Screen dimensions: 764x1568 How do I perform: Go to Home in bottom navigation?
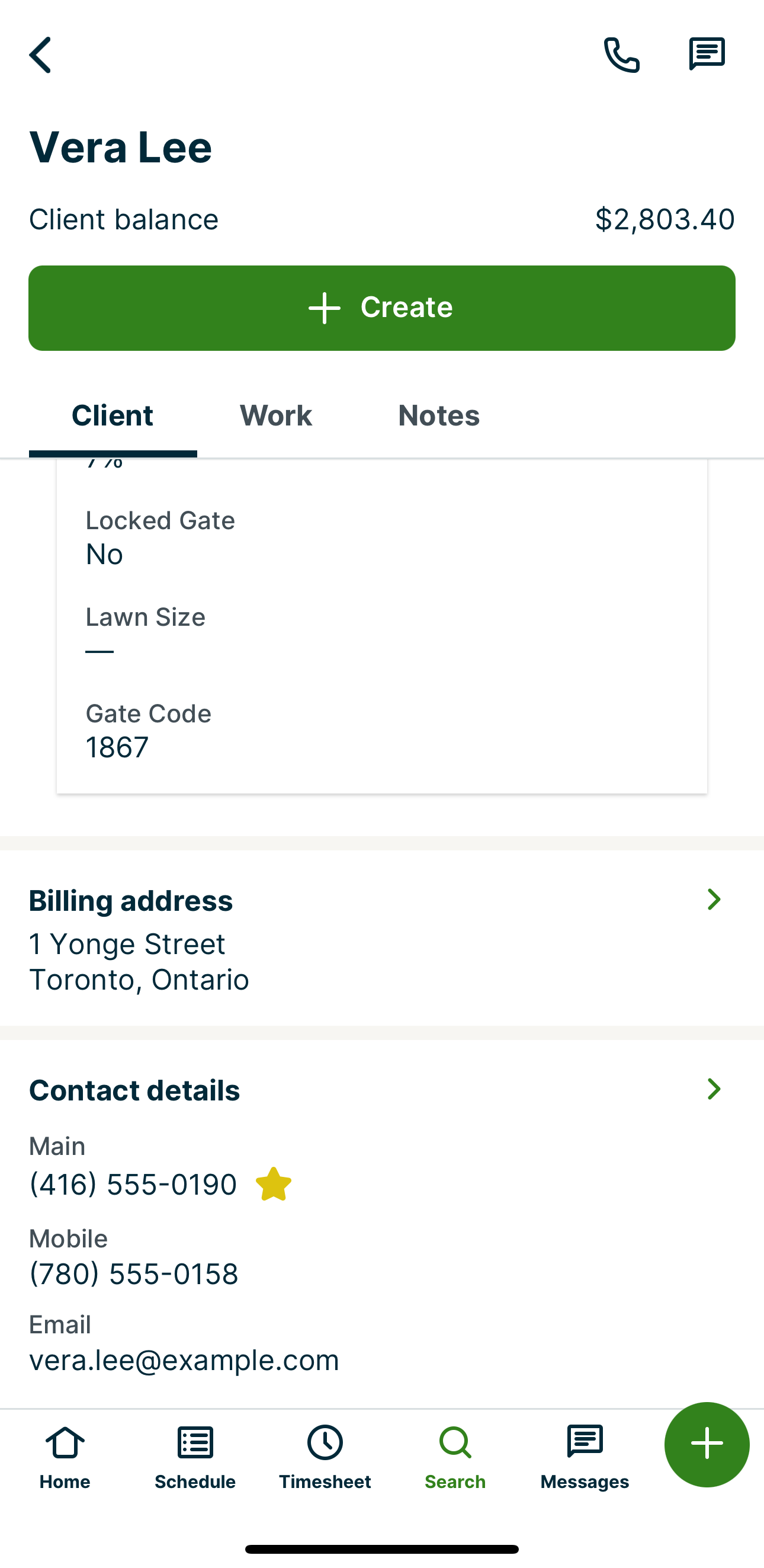pyautogui.click(x=65, y=1456)
